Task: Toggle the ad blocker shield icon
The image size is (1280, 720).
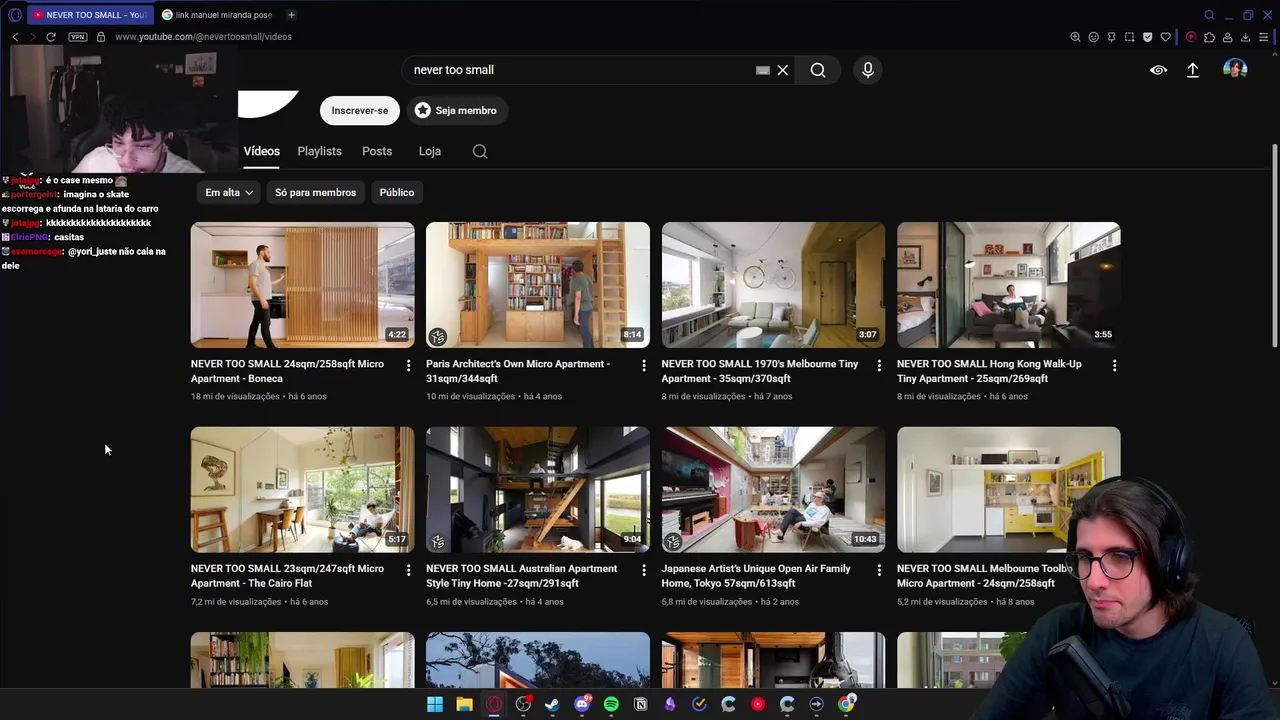Action: click(1147, 37)
